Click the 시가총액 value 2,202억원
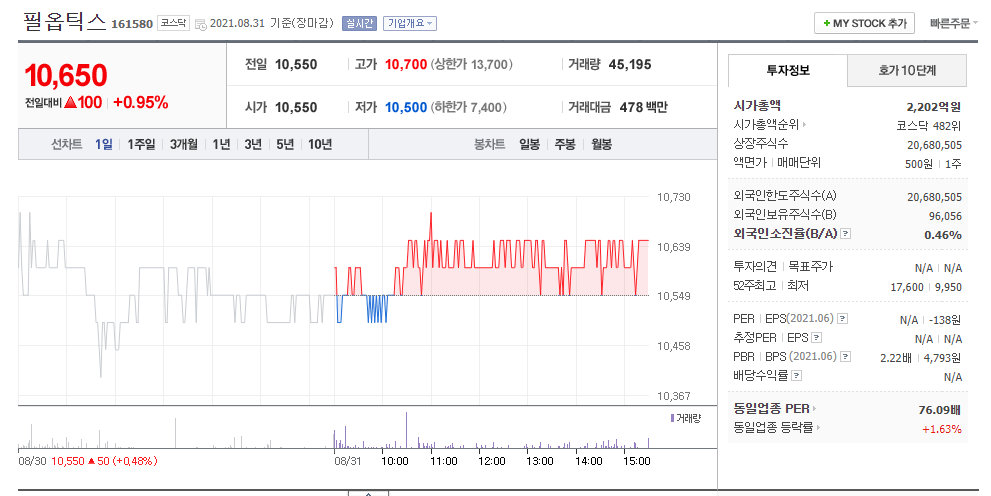 (x=933, y=107)
